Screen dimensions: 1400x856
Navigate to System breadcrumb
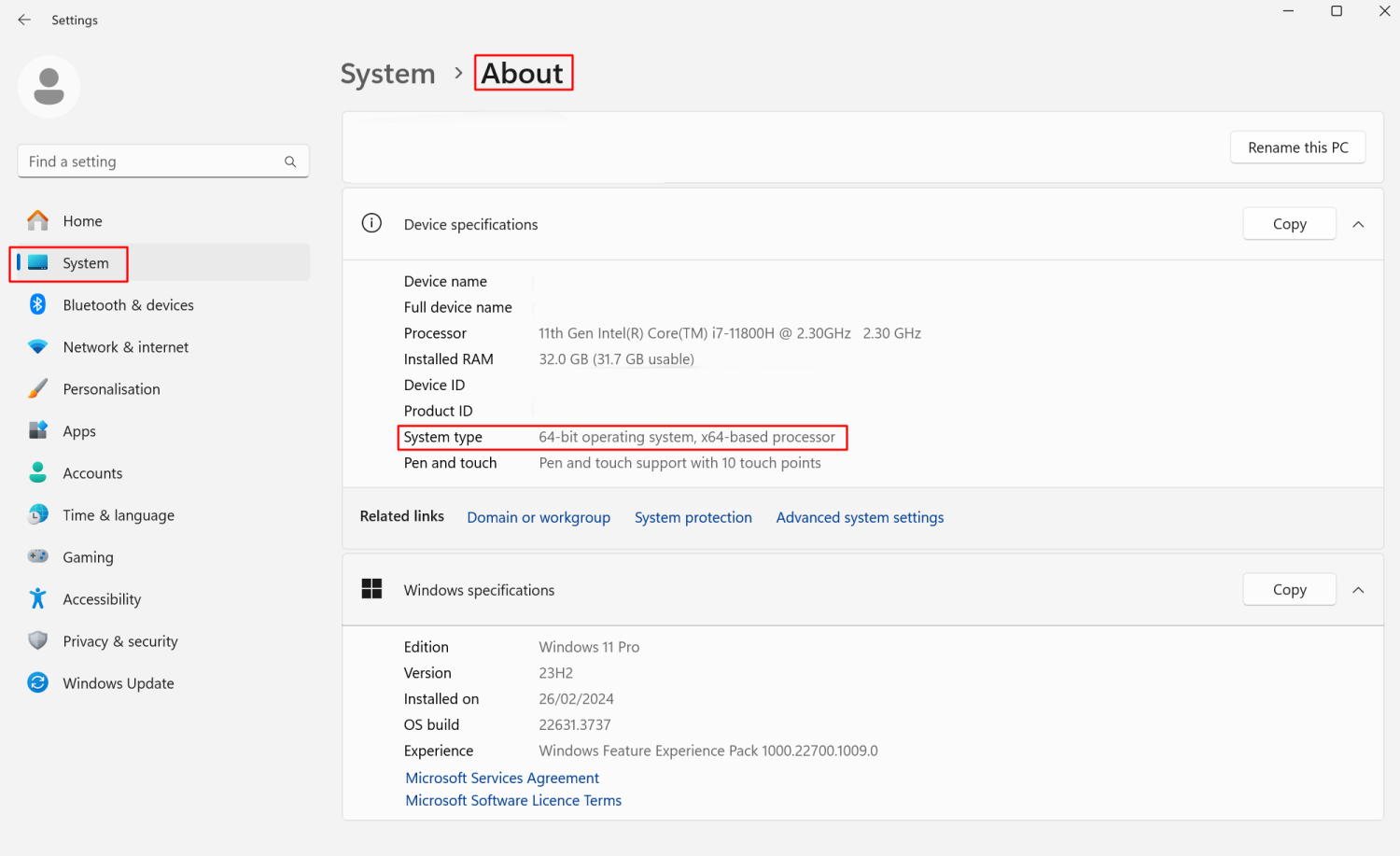coord(387,74)
